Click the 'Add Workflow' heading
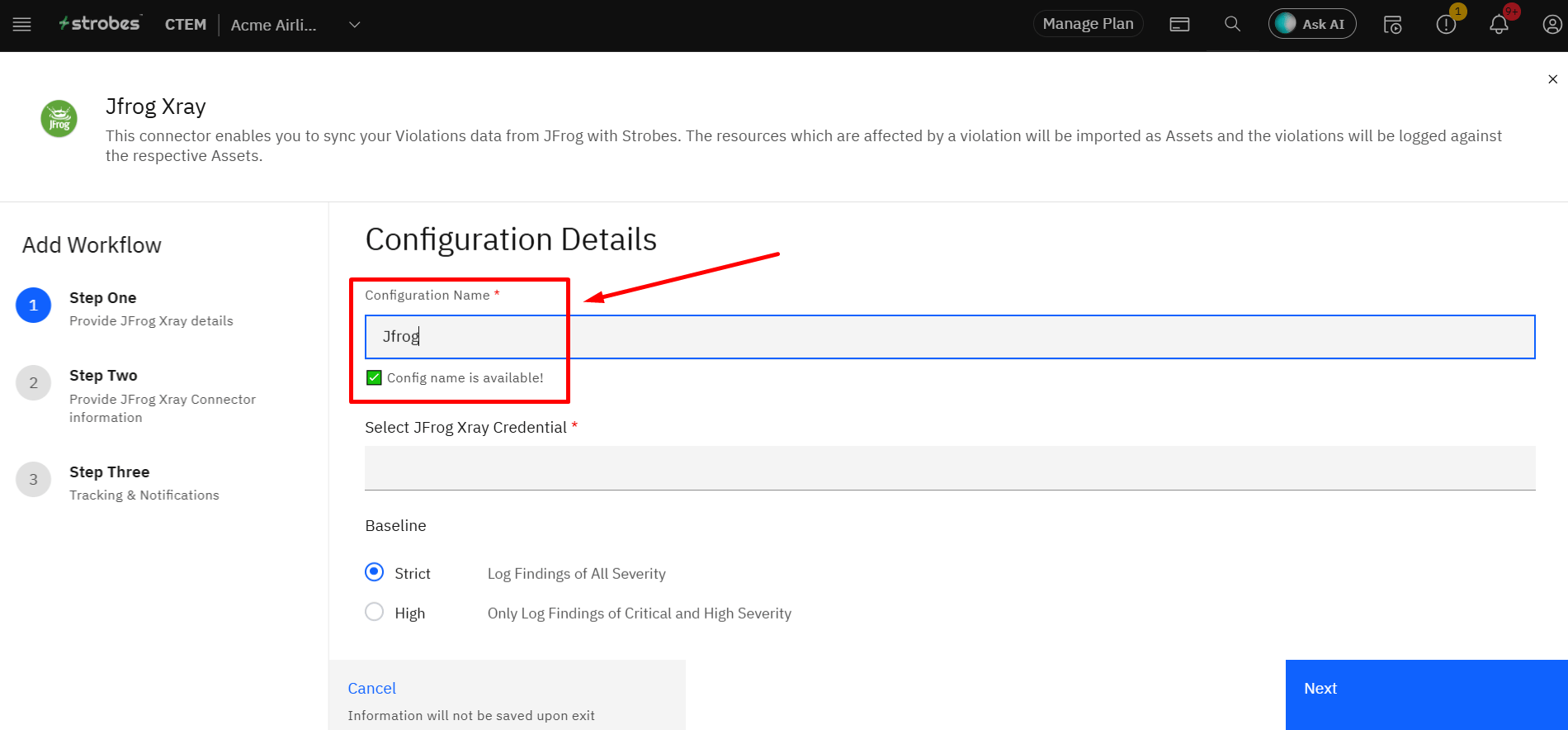 coord(92,245)
